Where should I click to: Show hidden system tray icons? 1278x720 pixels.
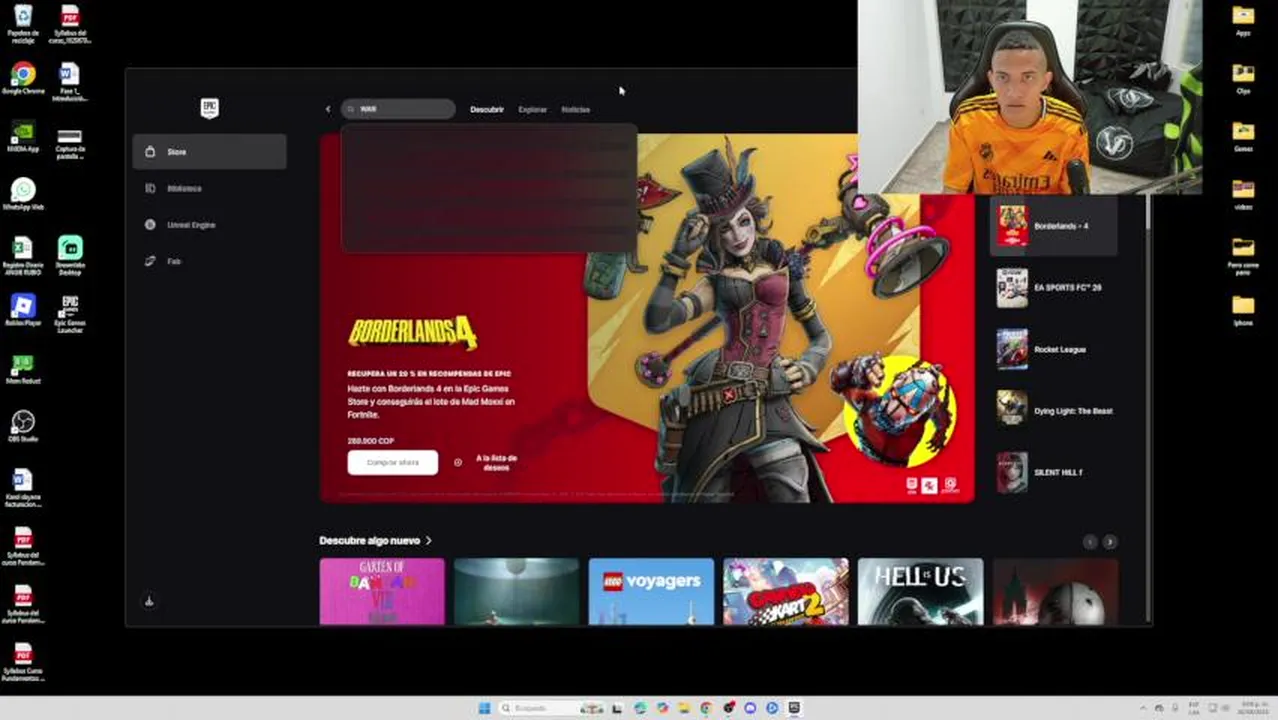tap(1144, 708)
